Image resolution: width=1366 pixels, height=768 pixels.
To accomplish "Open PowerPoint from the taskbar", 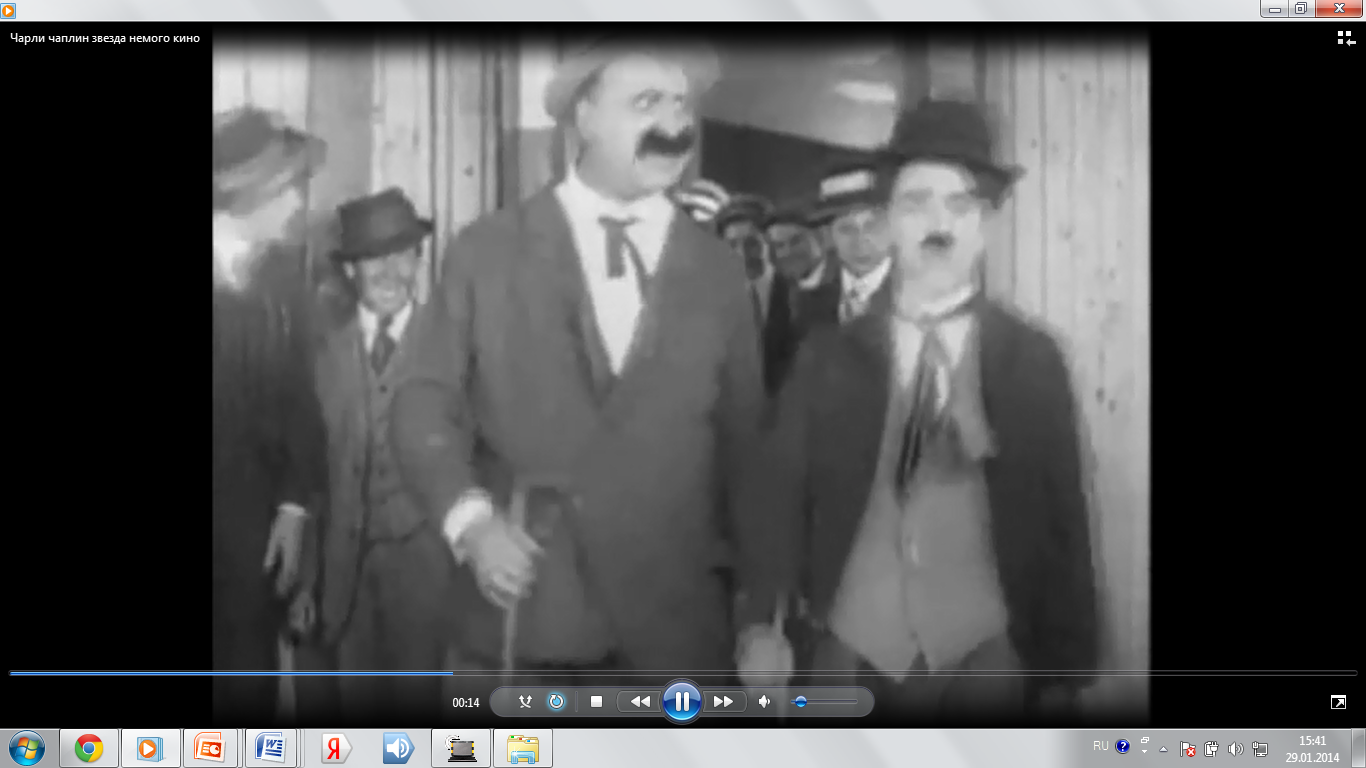I will tap(211, 748).
